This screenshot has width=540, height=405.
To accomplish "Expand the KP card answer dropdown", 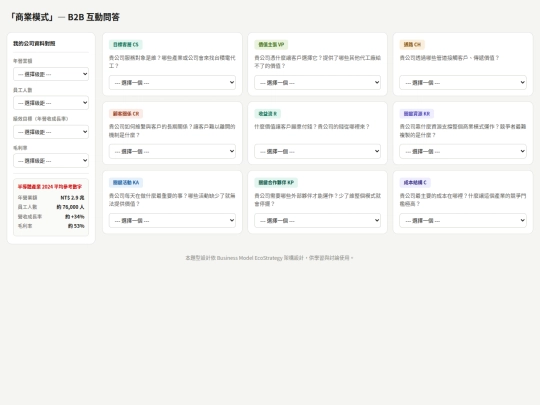I will pos(318,220).
